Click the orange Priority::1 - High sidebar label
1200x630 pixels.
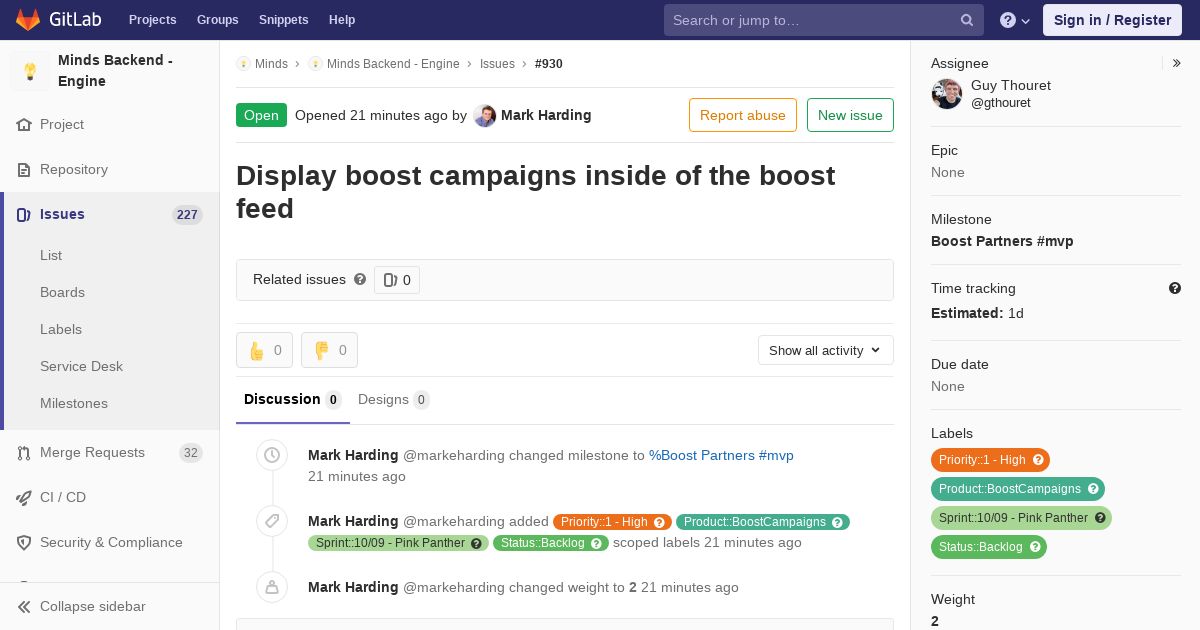click(x=990, y=460)
